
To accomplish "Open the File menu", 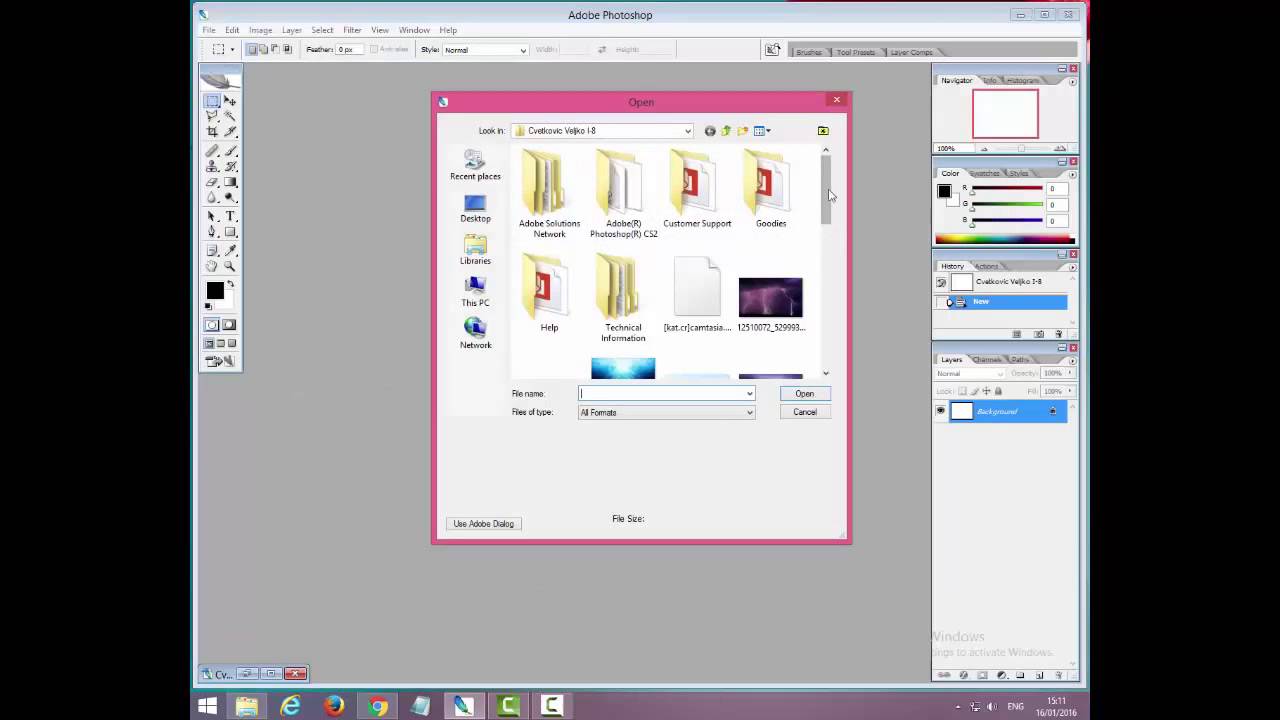I will [x=209, y=30].
